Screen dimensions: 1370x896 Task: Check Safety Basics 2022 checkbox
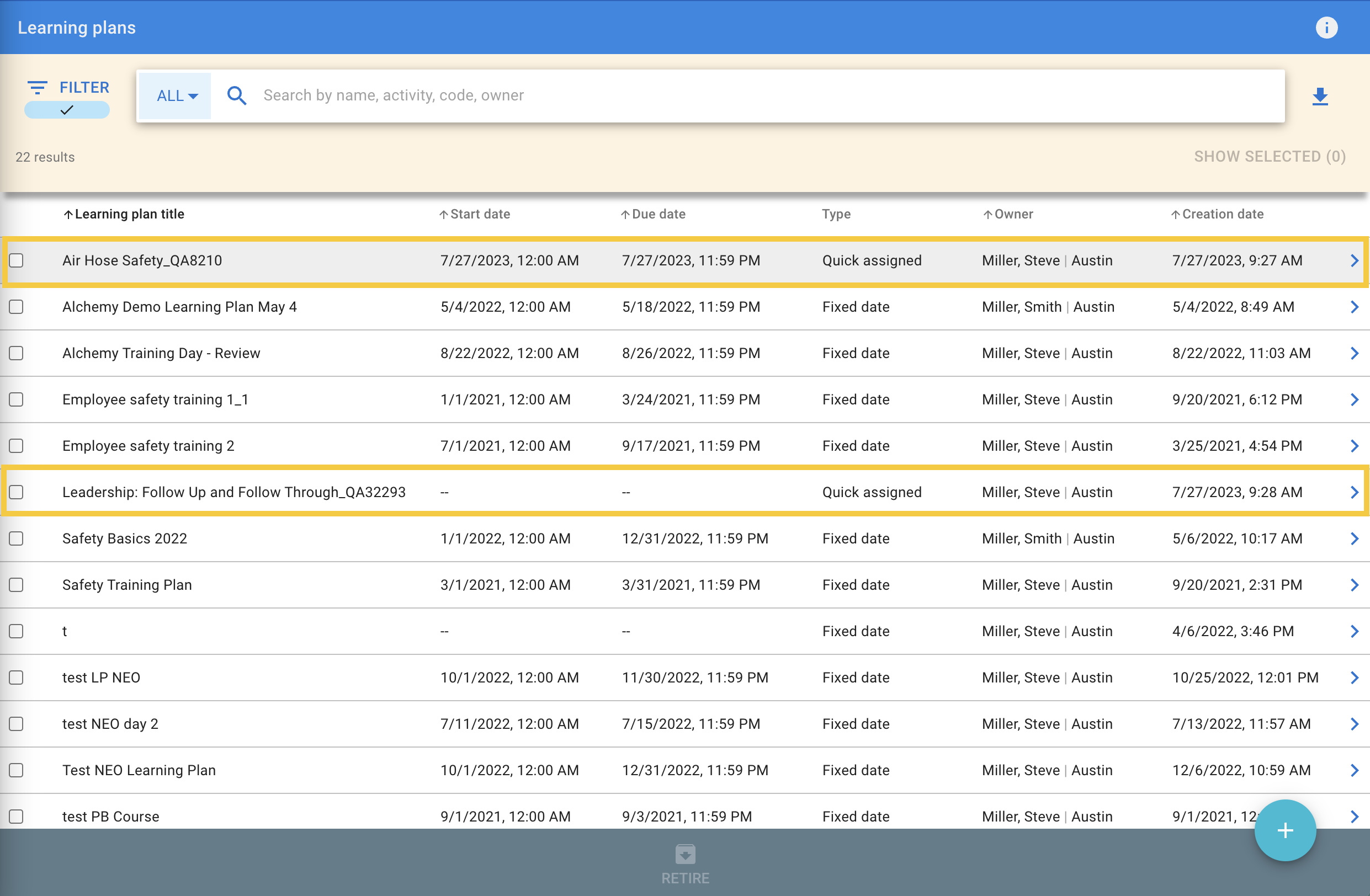coord(16,538)
